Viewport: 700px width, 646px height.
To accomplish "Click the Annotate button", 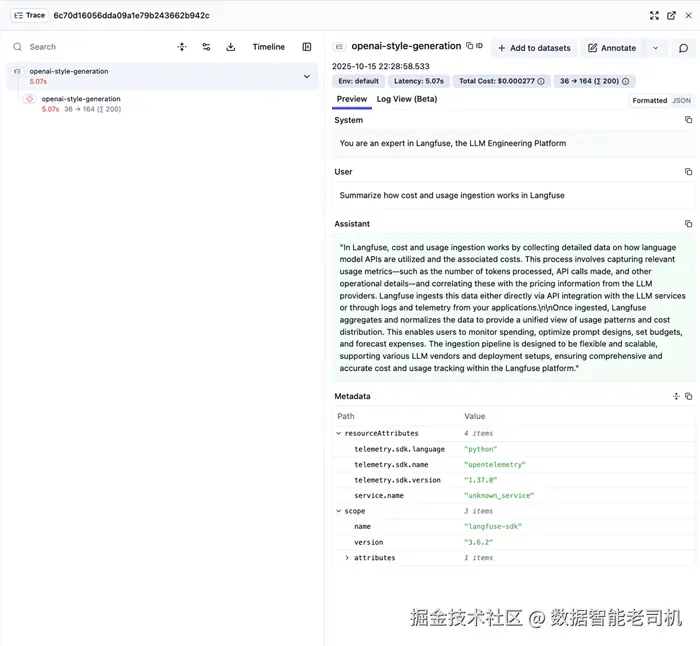I will coord(612,48).
